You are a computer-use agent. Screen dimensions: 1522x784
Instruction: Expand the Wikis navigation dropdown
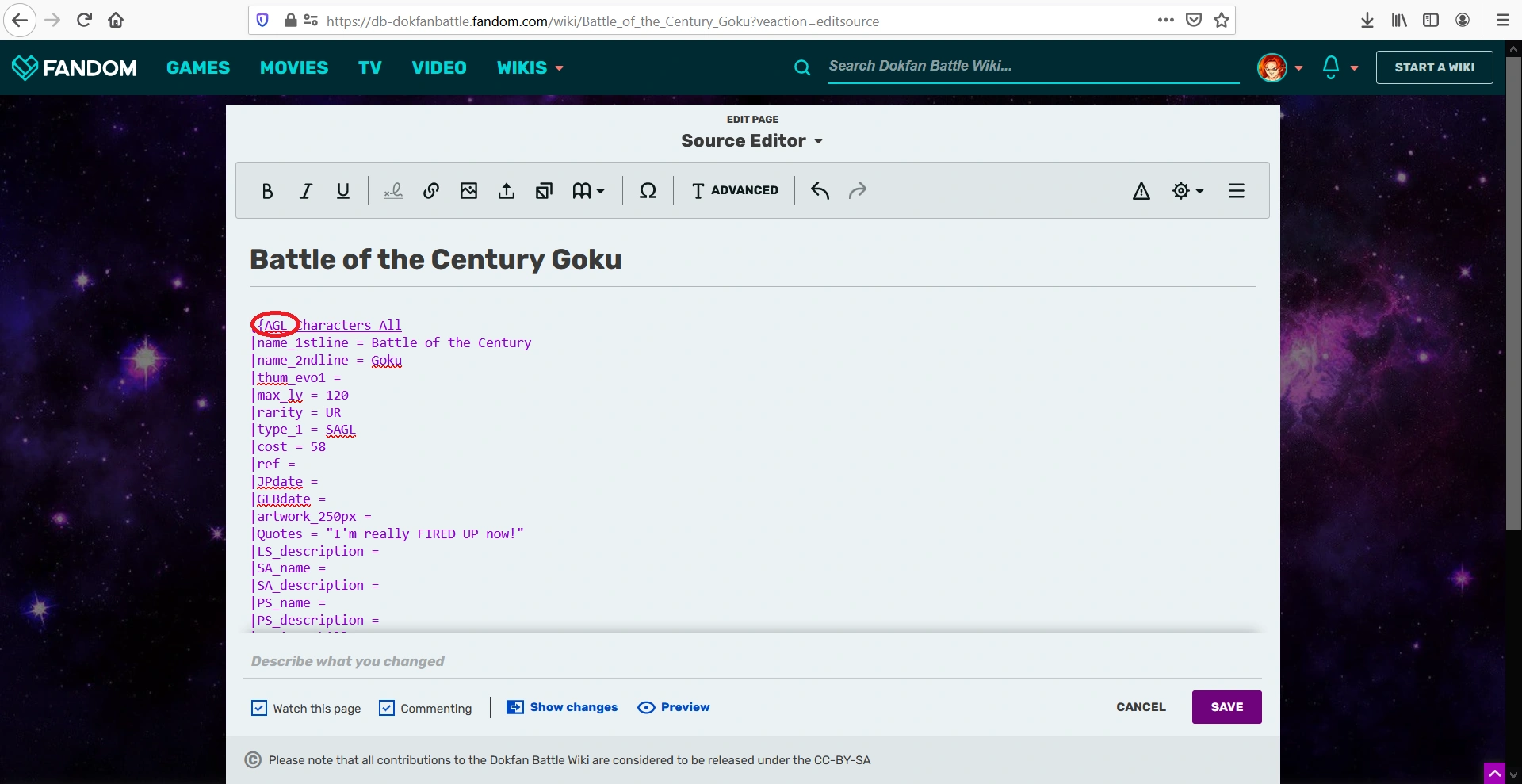530,68
